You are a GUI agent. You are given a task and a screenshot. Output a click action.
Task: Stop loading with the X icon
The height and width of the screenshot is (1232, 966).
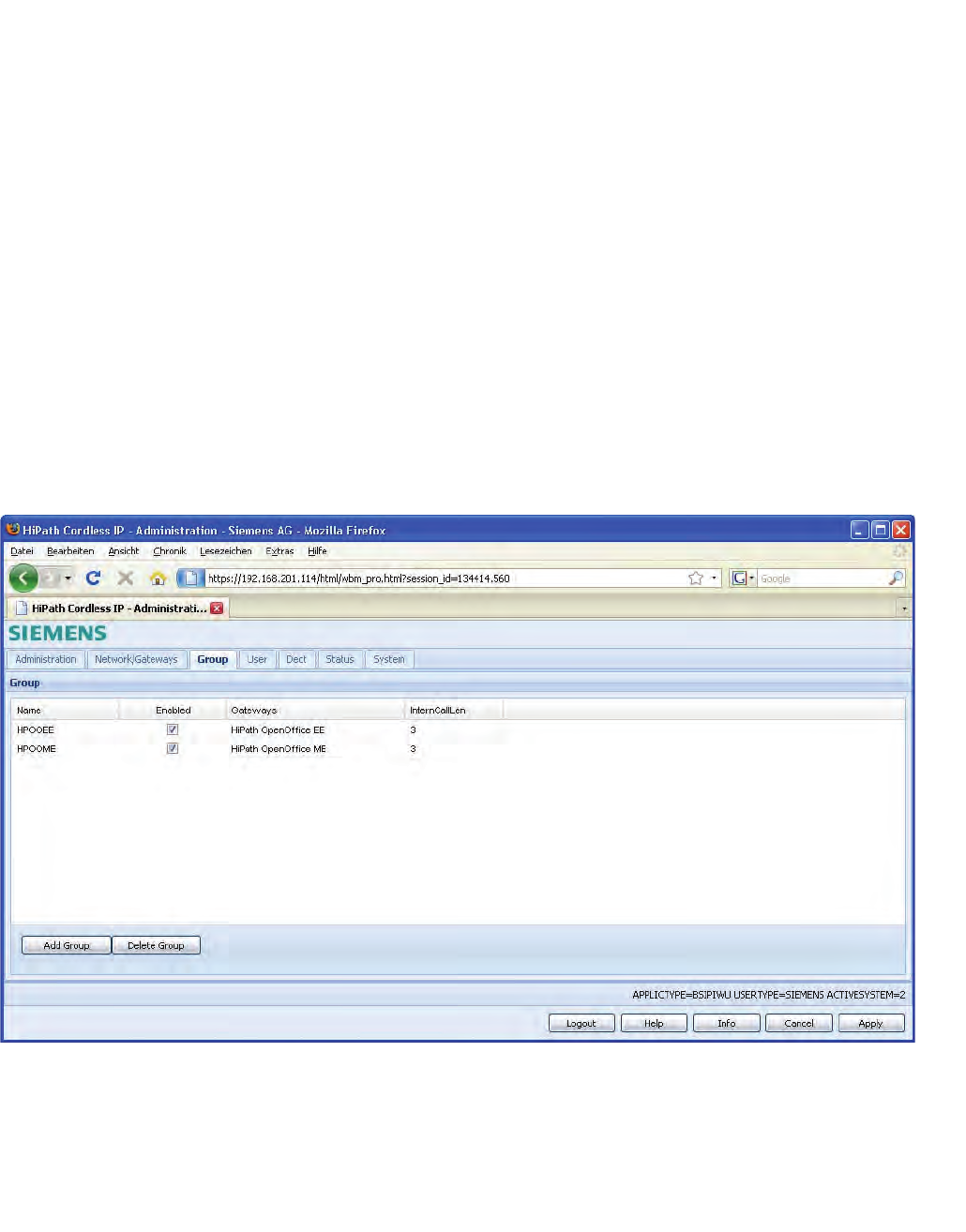tap(126, 578)
